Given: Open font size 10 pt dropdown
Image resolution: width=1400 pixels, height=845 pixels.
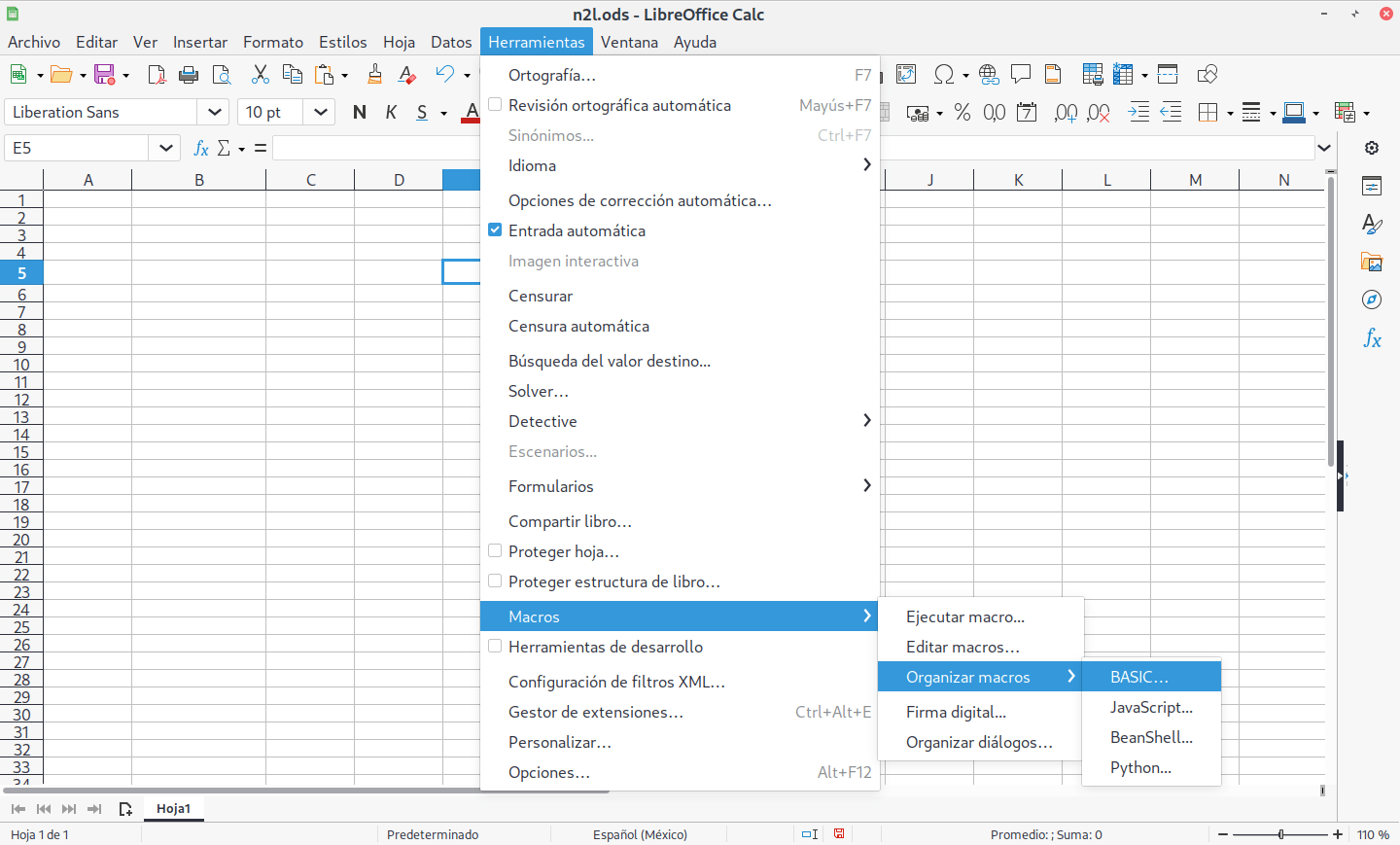Looking at the screenshot, I should tap(320, 112).
